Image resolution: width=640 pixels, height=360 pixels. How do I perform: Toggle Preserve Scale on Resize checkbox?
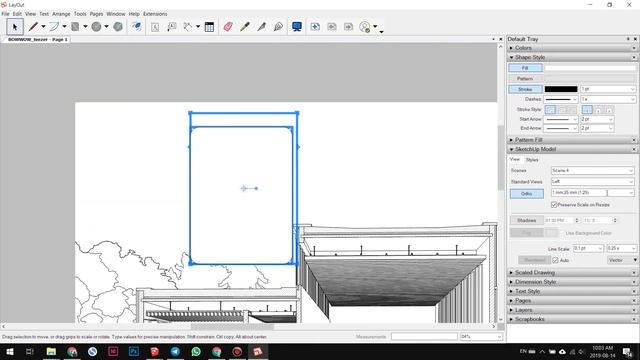(x=554, y=204)
